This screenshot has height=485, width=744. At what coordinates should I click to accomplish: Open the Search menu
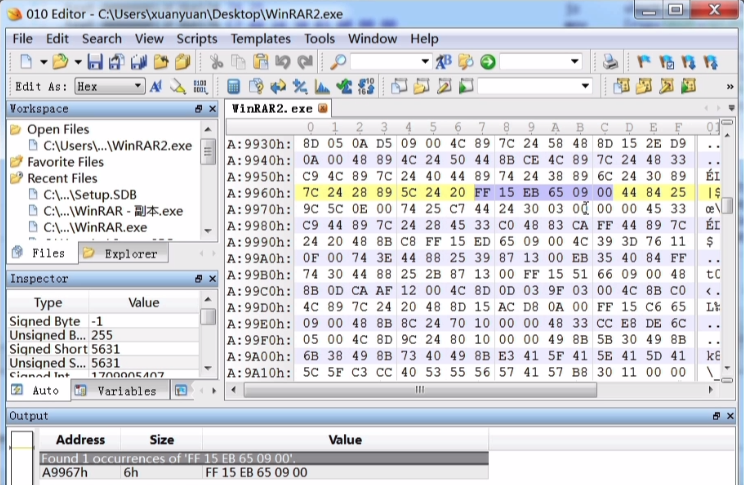click(102, 39)
